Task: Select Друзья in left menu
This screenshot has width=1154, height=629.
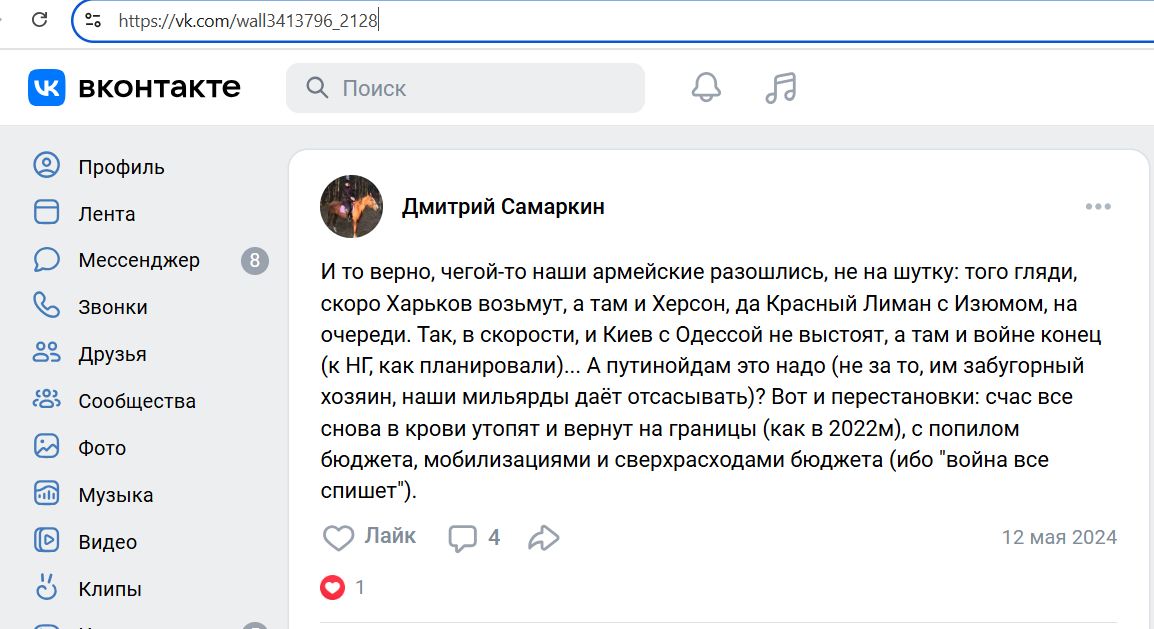Action: (112, 355)
